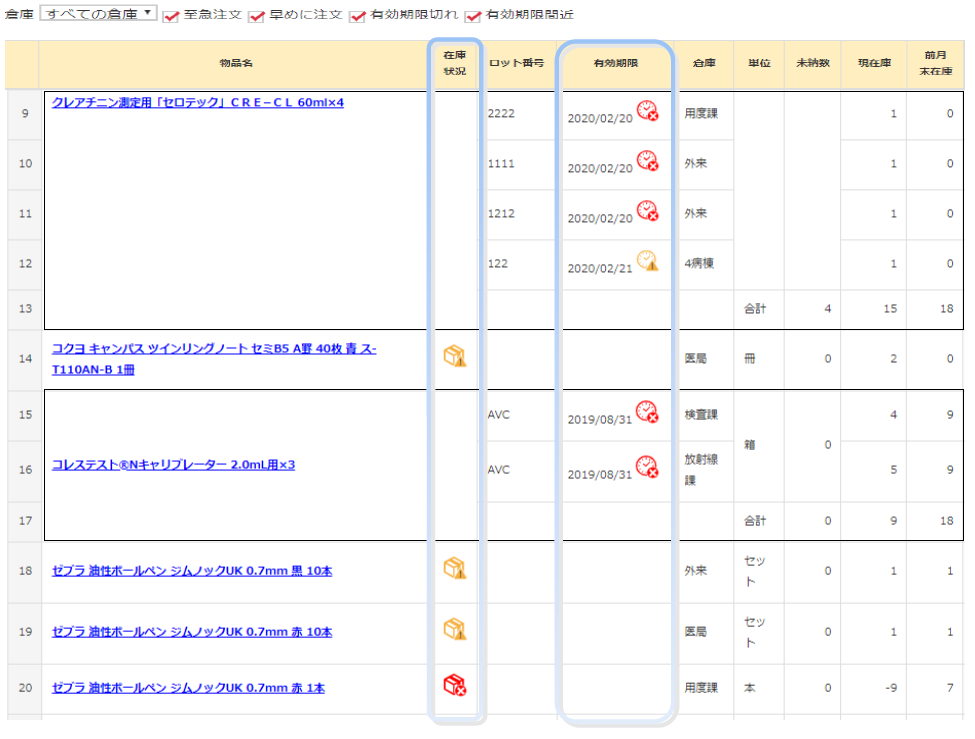Click stock warning icon for ゼブラ 黒 10本

(455, 568)
